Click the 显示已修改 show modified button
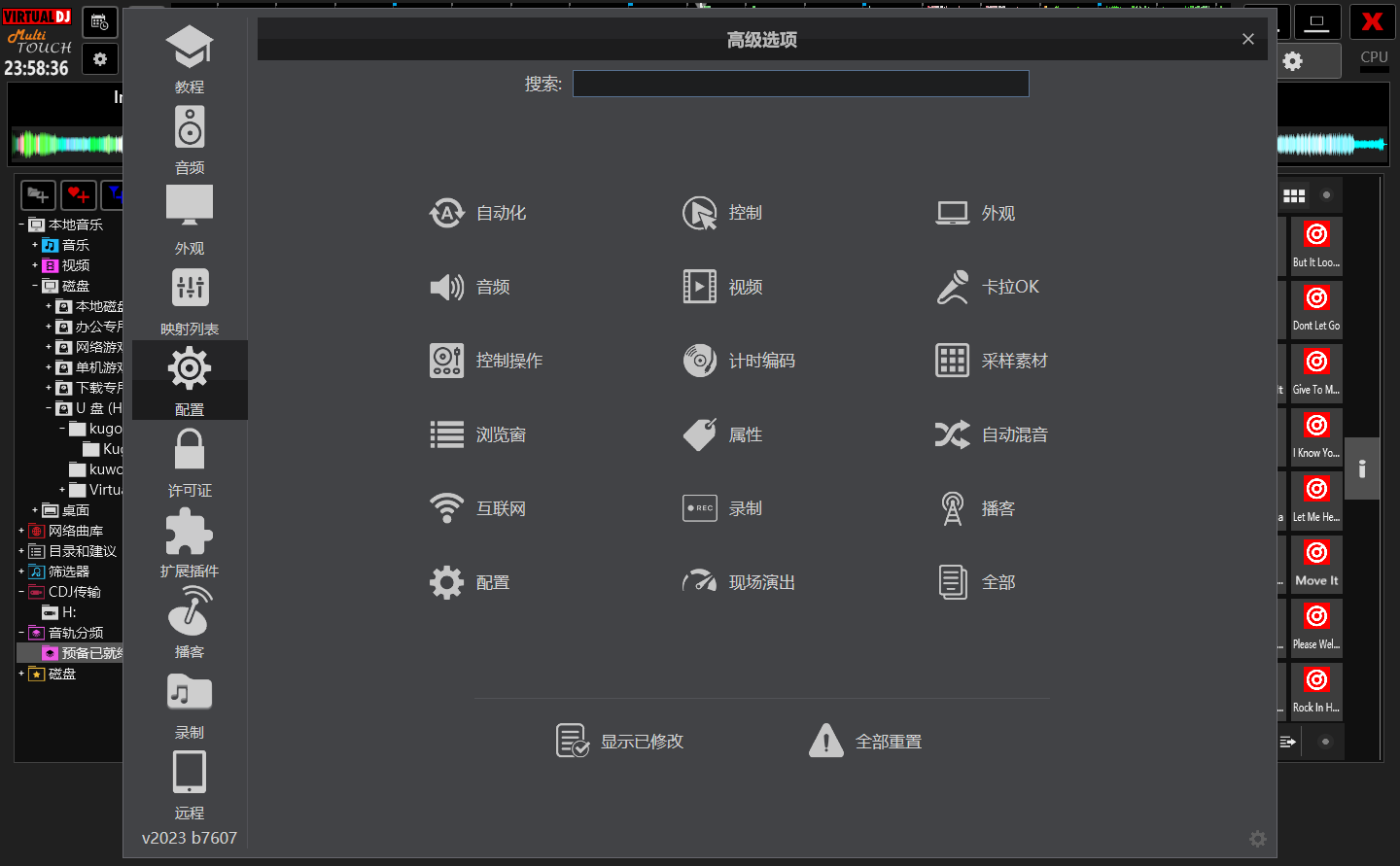Screen dimensions: 1400x866 619,741
